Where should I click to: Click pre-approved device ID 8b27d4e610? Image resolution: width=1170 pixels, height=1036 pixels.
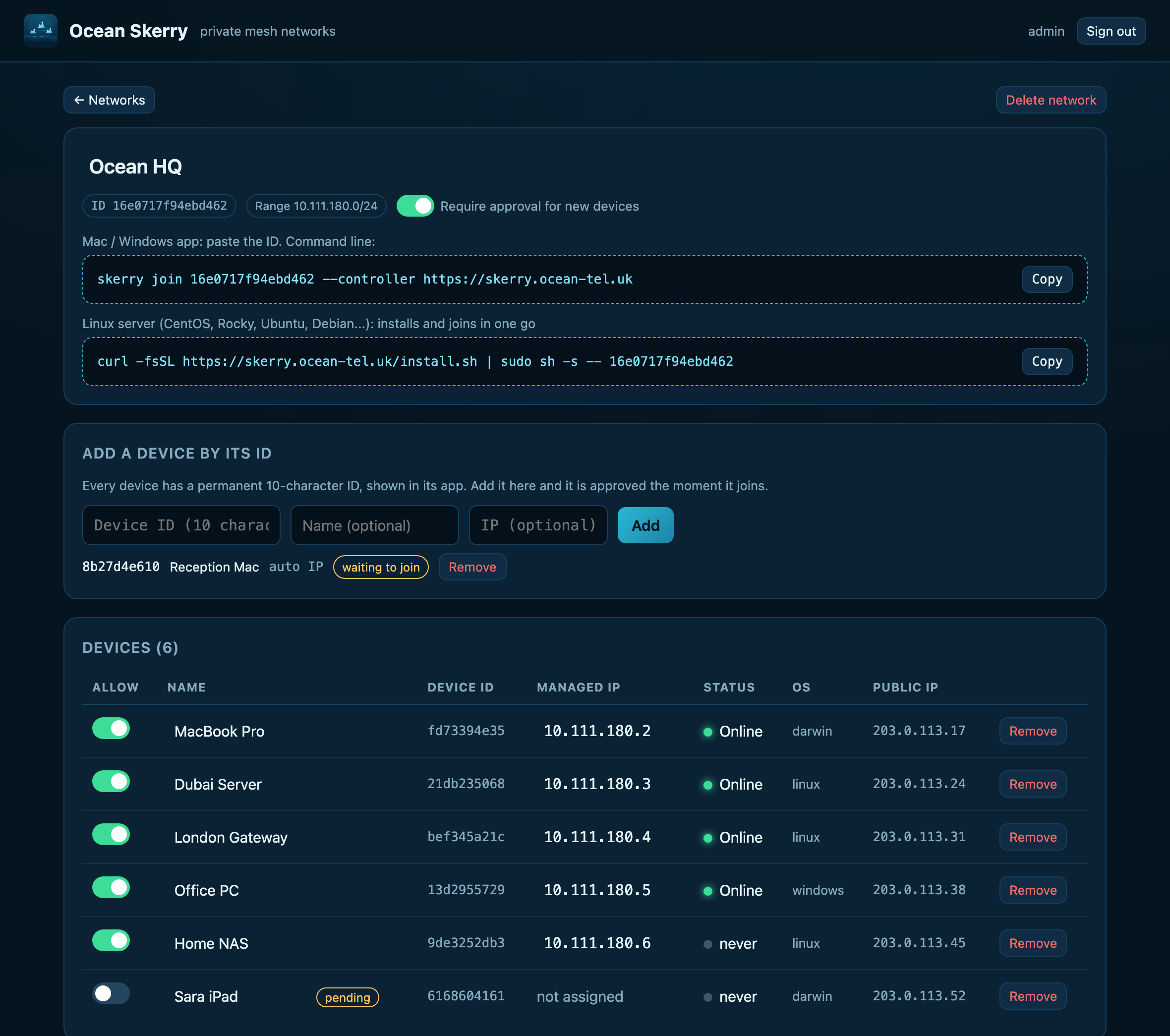tap(121, 567)
